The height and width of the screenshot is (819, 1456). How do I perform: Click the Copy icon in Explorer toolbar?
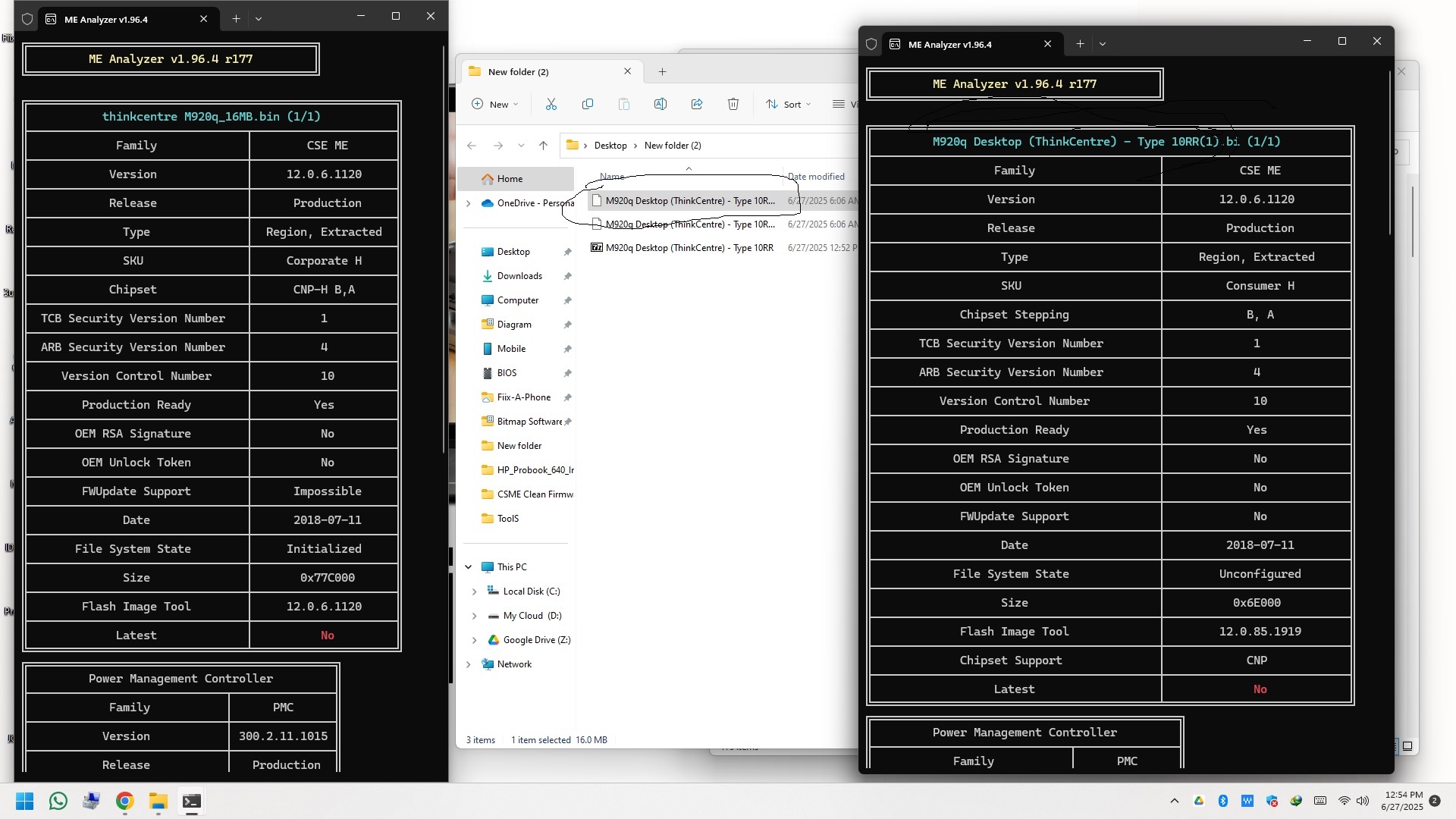(588, 105)
